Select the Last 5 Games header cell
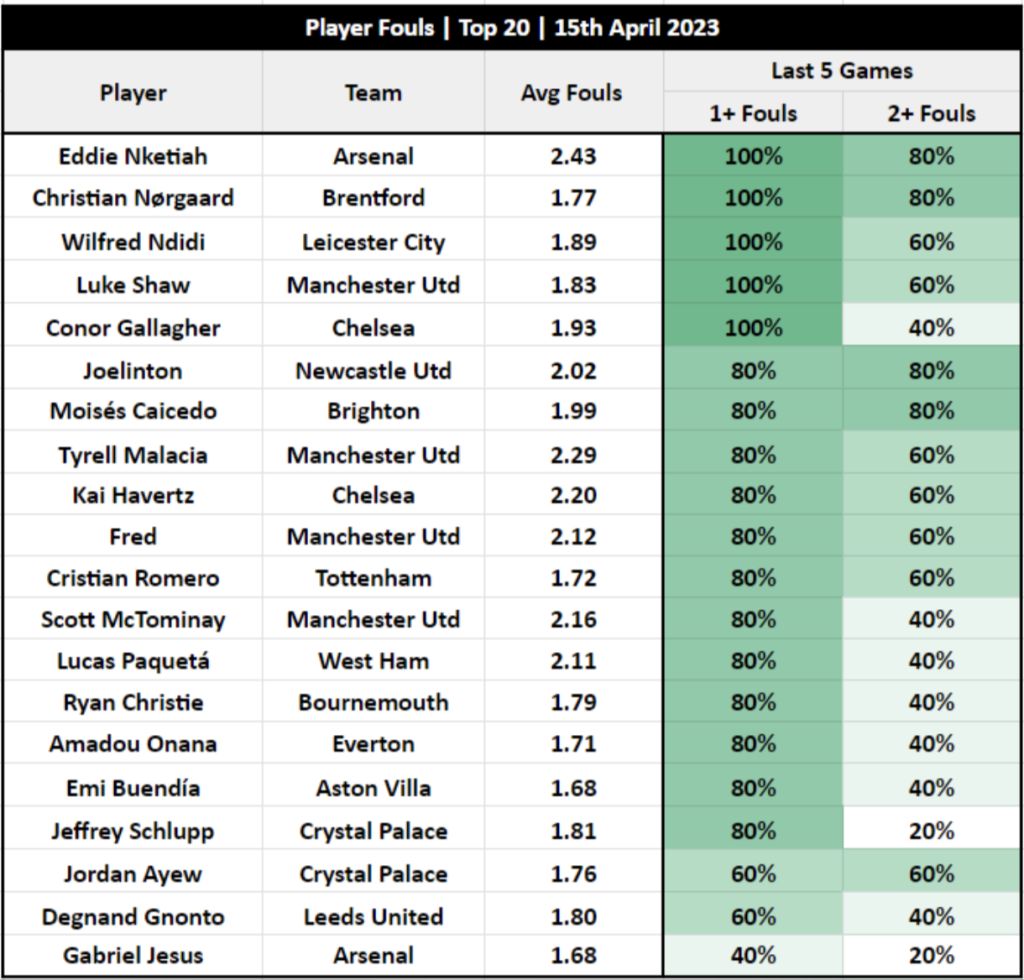The width and height of the screenshot is (1024, 980). 842,71
